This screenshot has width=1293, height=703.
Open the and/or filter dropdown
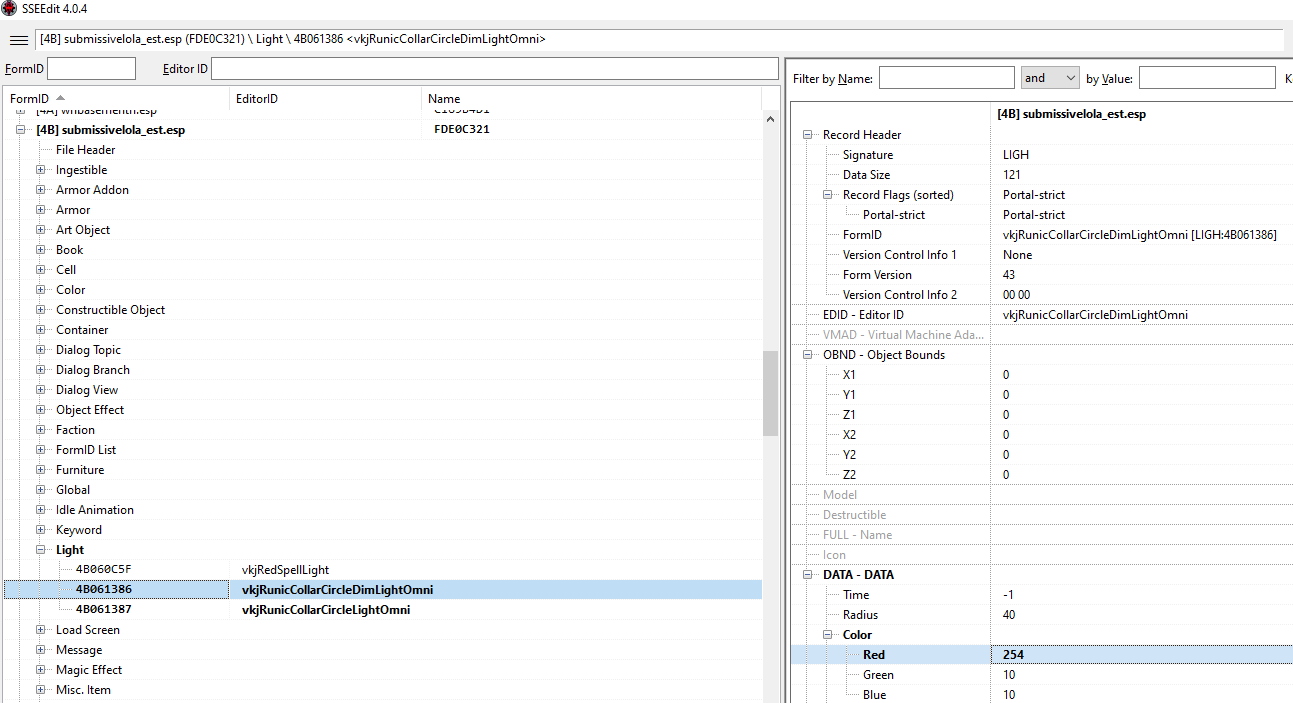coord(1049,78)
